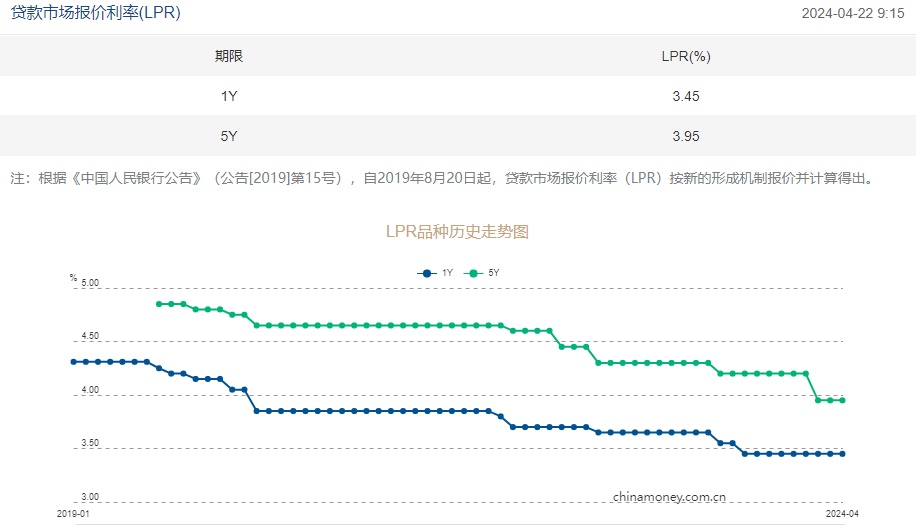Select the first 1Y data point at 2019-01
The height and width of the screenshot is (525, 916).
[x=73, y=362]
